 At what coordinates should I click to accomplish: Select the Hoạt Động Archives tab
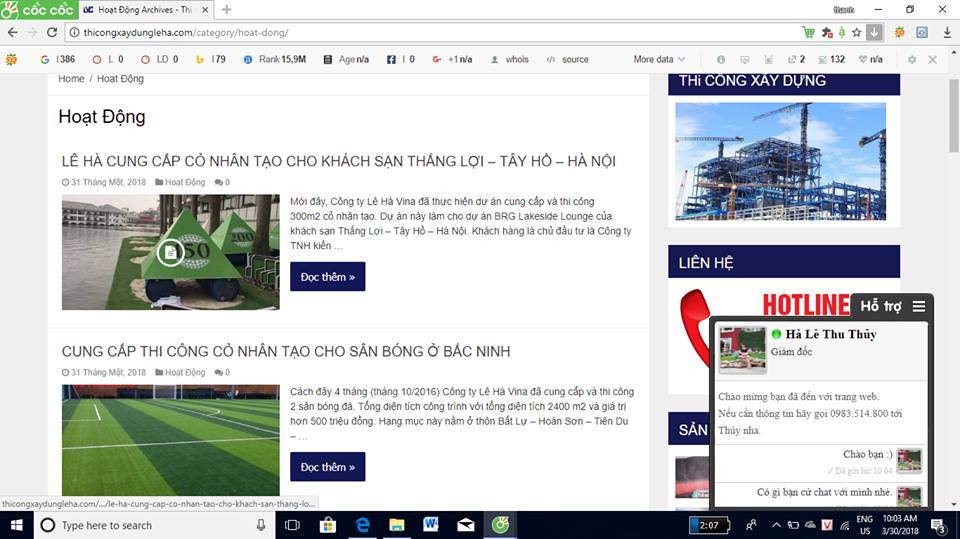point(140,10)
